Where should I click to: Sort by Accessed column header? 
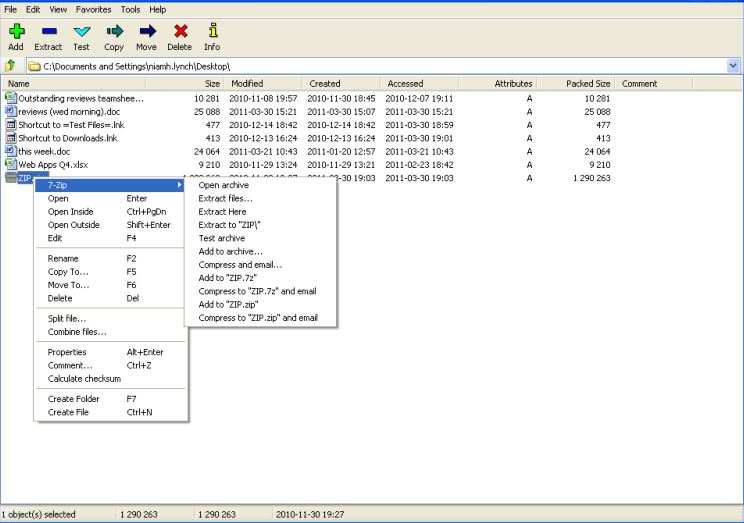click(x=419, y=84)
